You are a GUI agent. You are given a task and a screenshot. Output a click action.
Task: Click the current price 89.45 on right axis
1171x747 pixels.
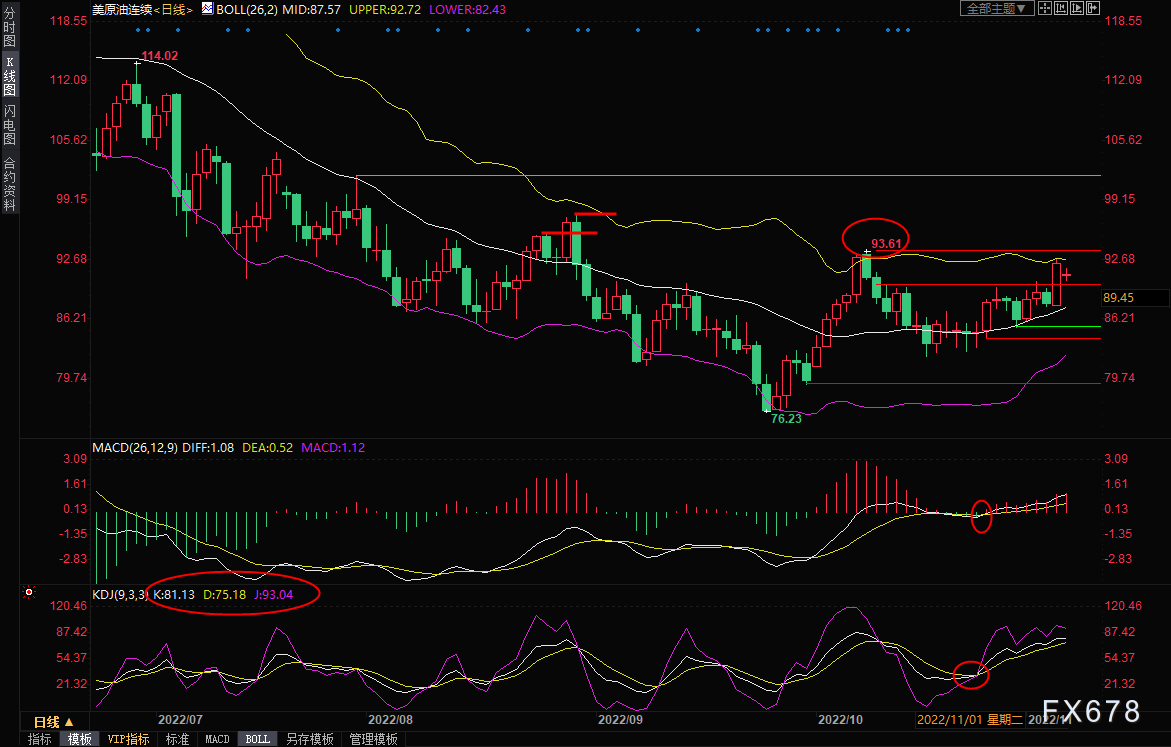click(x=1118, y=297)
